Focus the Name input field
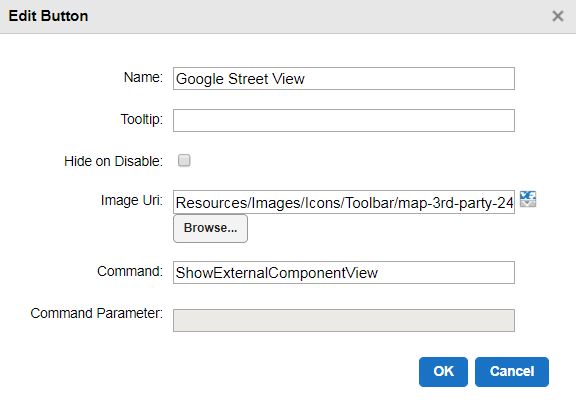The image size is (576, 418). point(344,78)
